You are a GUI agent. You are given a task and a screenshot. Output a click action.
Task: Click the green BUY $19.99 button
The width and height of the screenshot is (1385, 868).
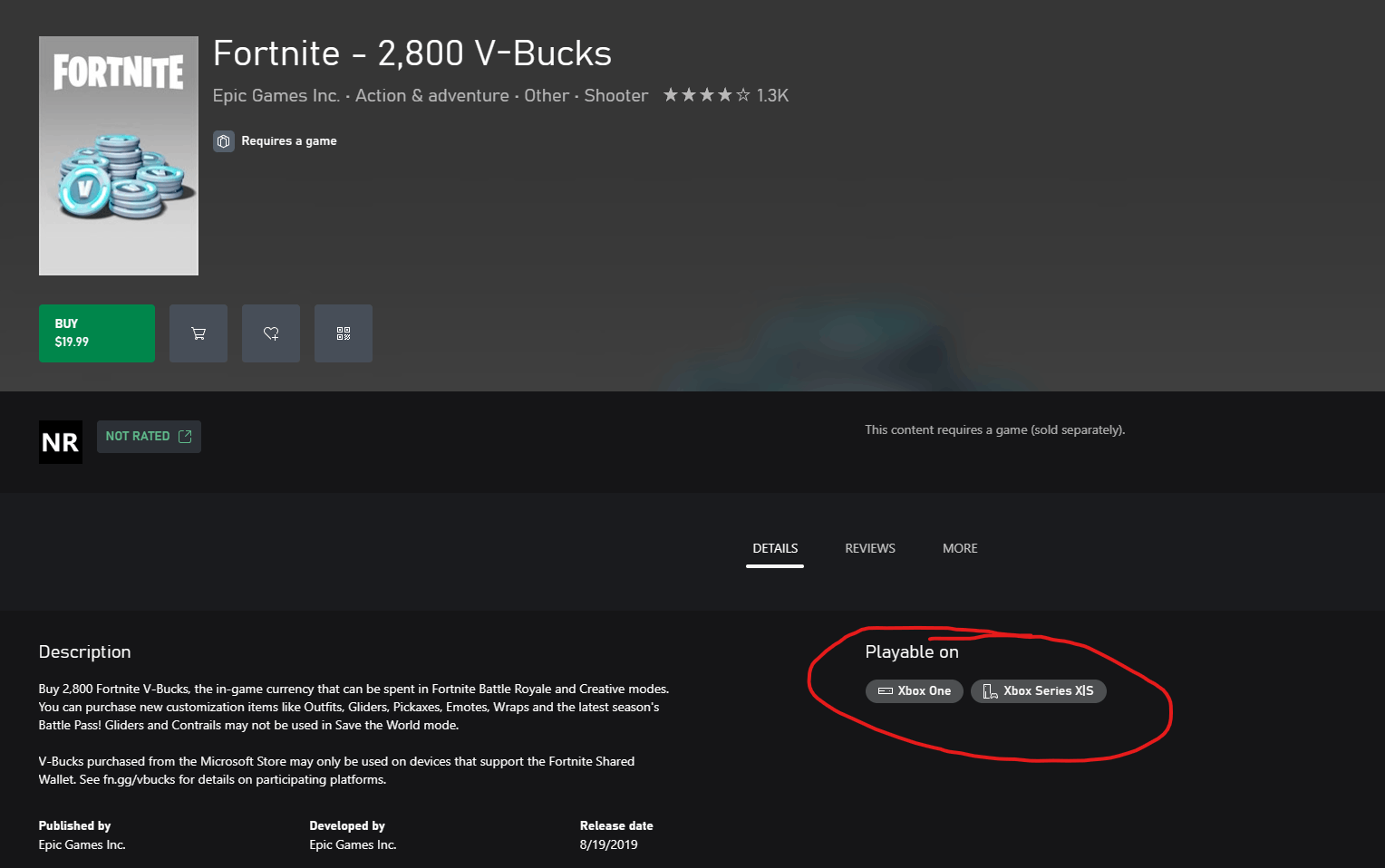[97, 333]
